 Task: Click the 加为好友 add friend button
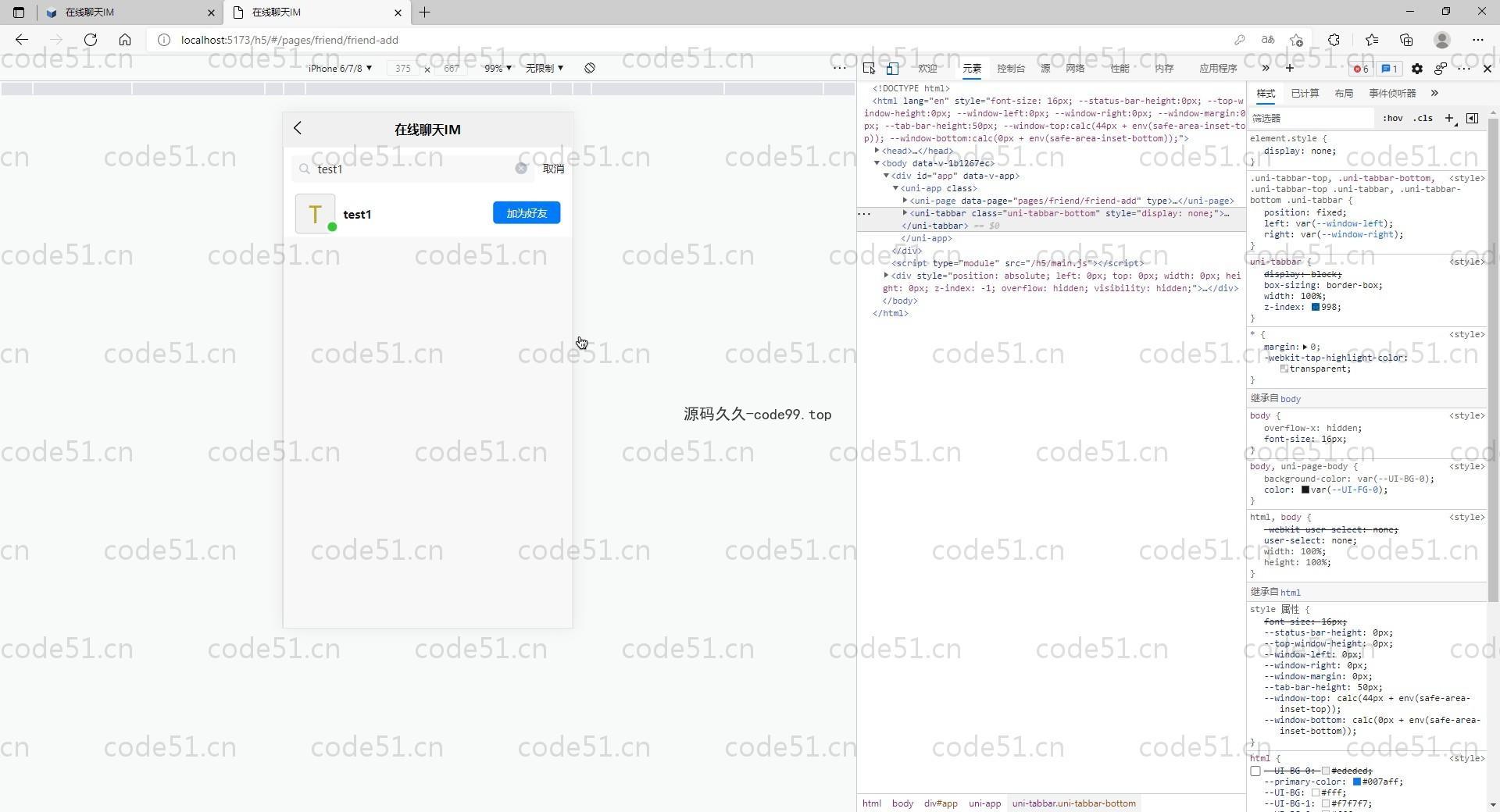(527, 213)
